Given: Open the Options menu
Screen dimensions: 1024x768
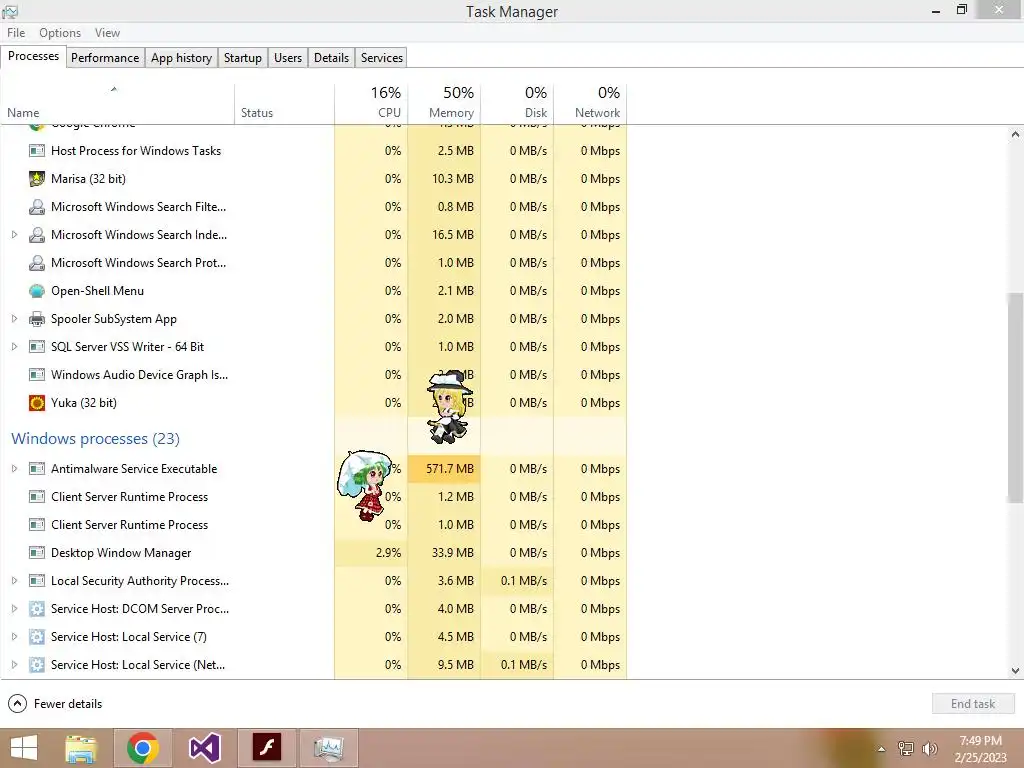Looking at the screenshot, I should 60,33.
